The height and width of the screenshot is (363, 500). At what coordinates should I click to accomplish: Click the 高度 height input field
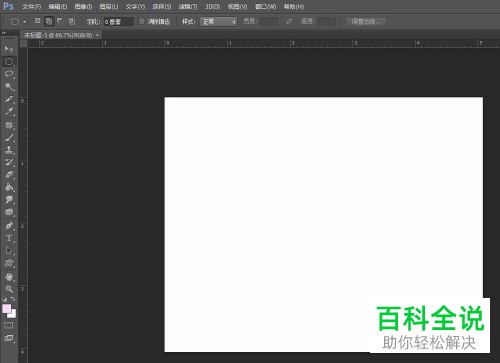pos(327,22)
